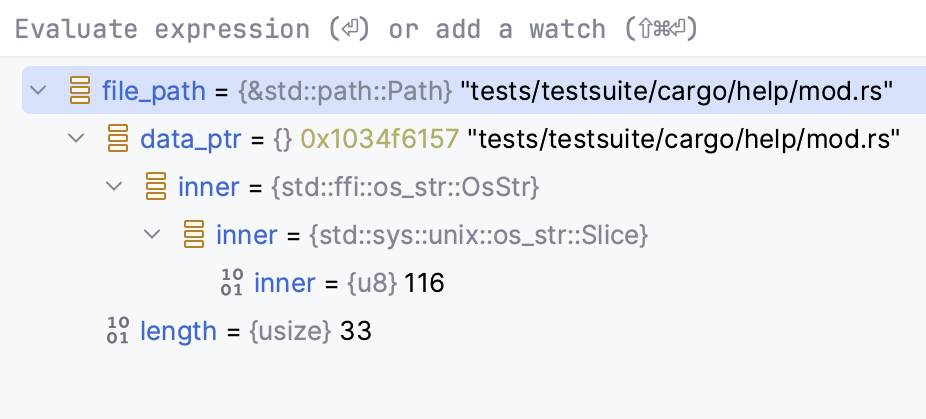926x419 pixels.
Task: Collapse the file_path tree node
Action: [x=39, y=92]
